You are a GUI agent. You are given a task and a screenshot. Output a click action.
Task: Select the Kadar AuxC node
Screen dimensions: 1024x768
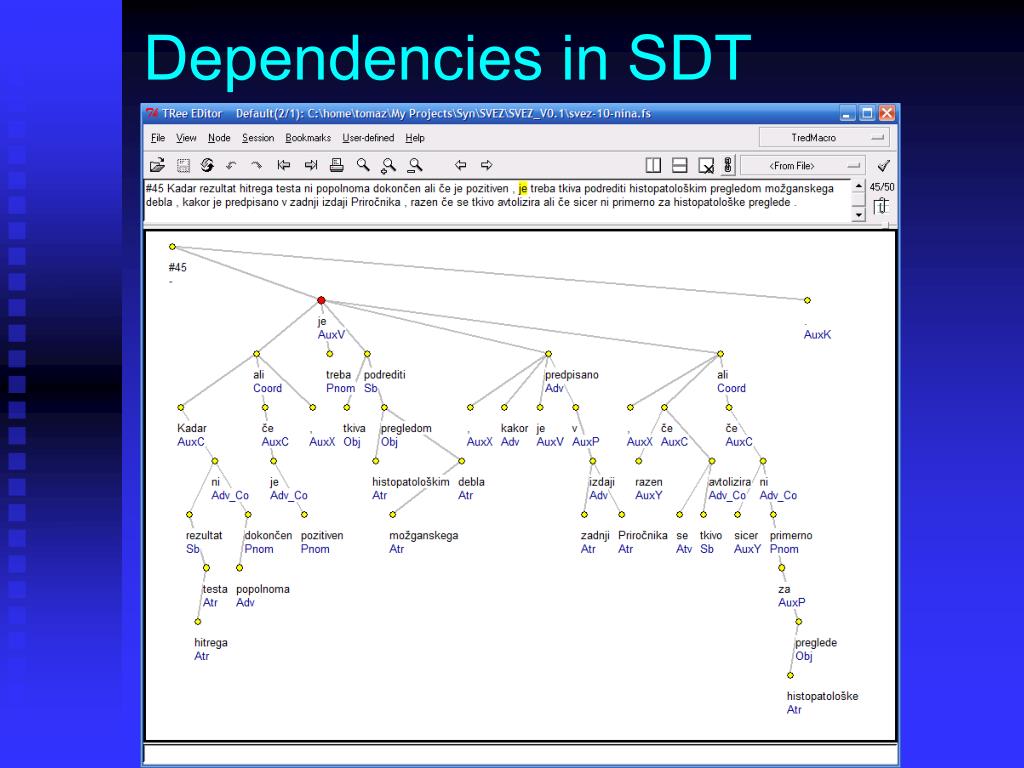tap(181, 408)
